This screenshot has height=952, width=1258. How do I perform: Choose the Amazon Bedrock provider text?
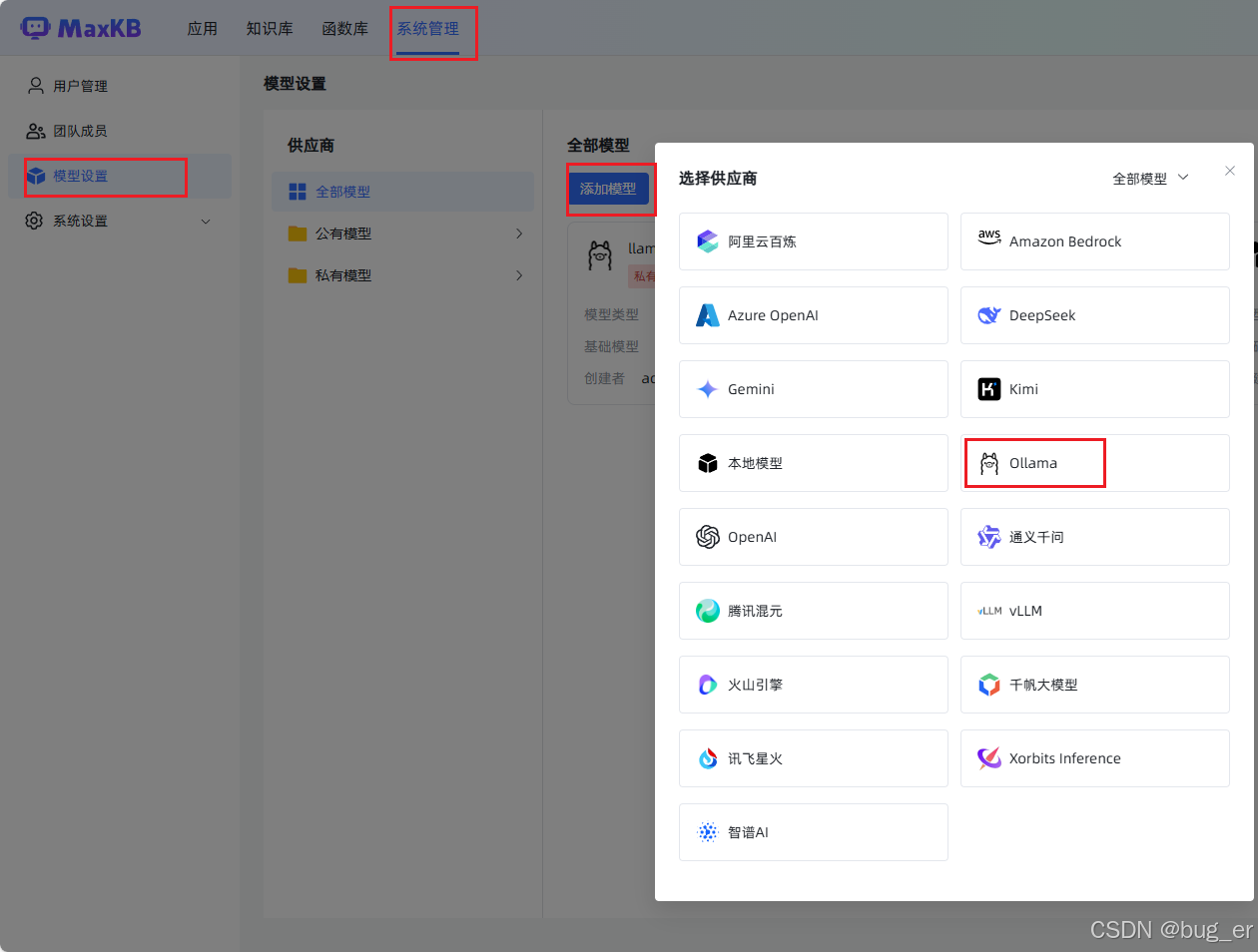[1065, 241]
